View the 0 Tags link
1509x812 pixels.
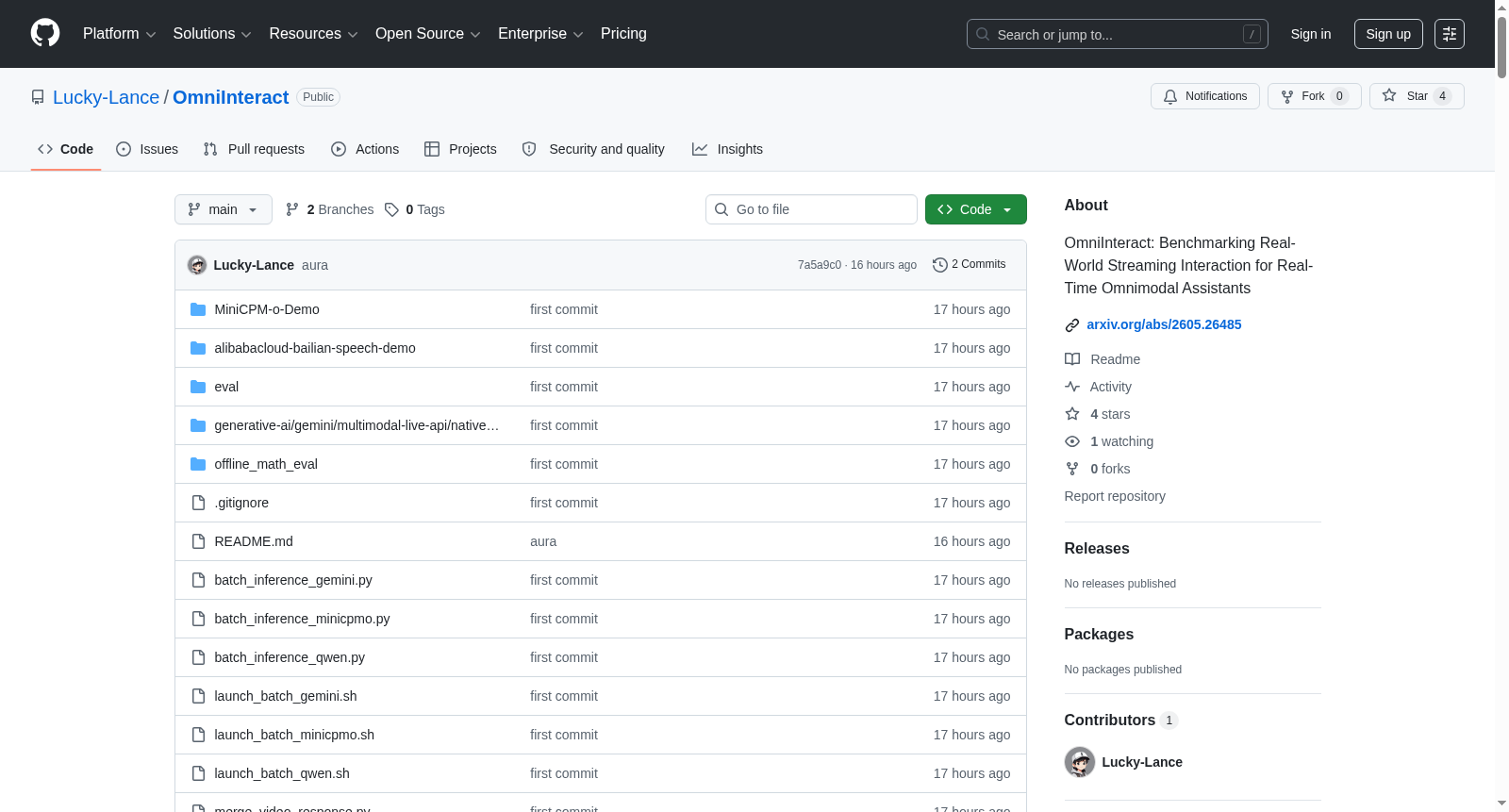pyautogui.click(x=415, y=209)
